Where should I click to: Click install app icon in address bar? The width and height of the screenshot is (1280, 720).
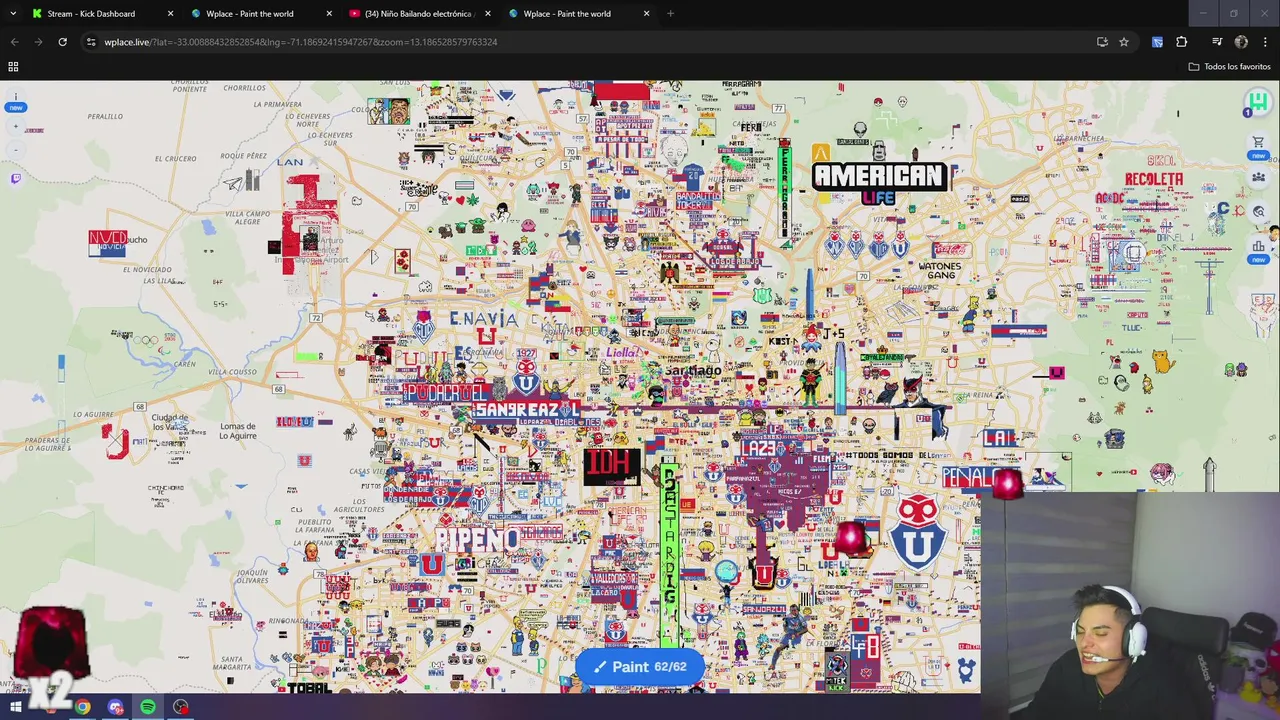1102,42
